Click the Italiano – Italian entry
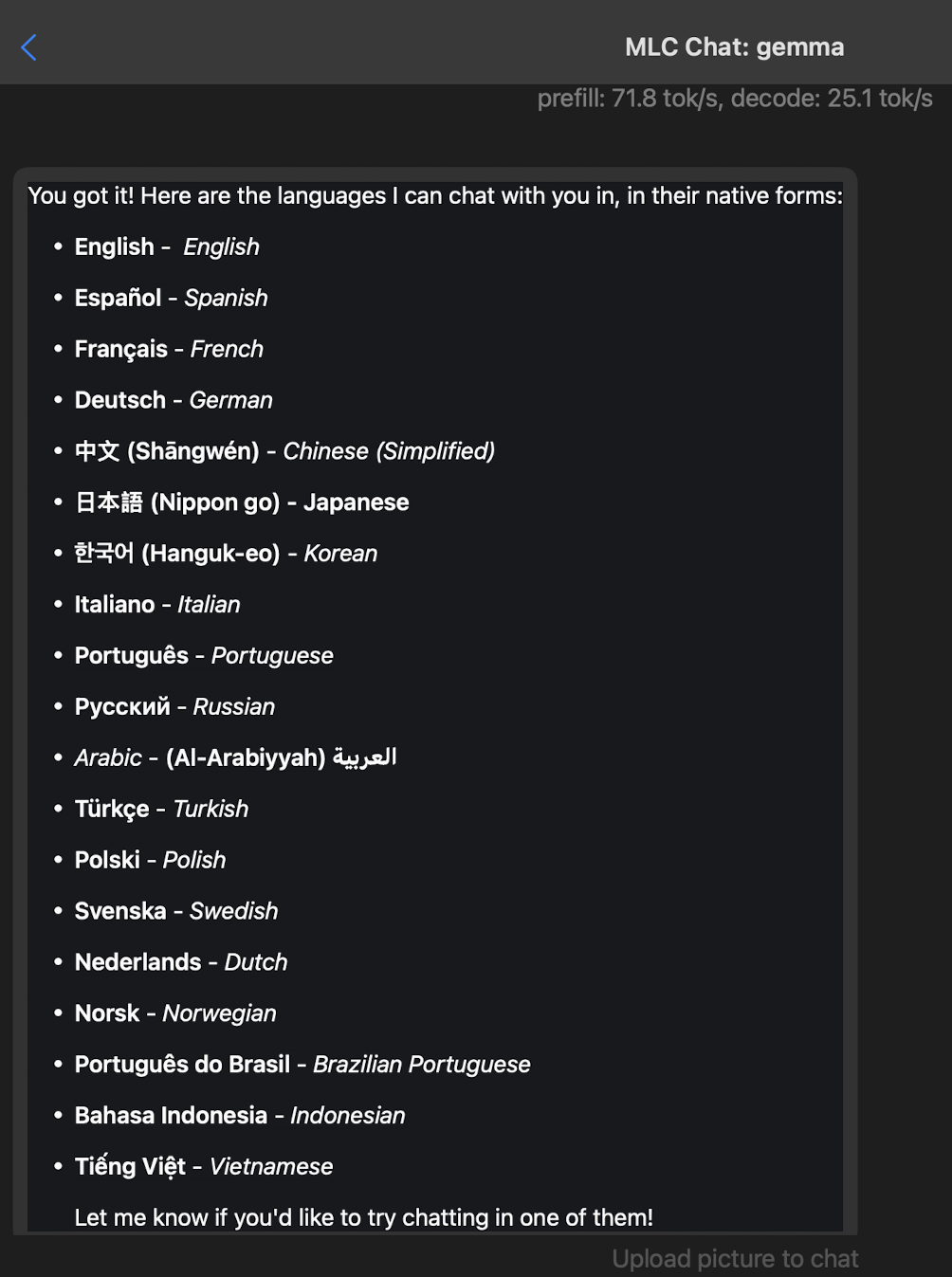Viewport: 952px width, 1277px height. click(157, 605)
